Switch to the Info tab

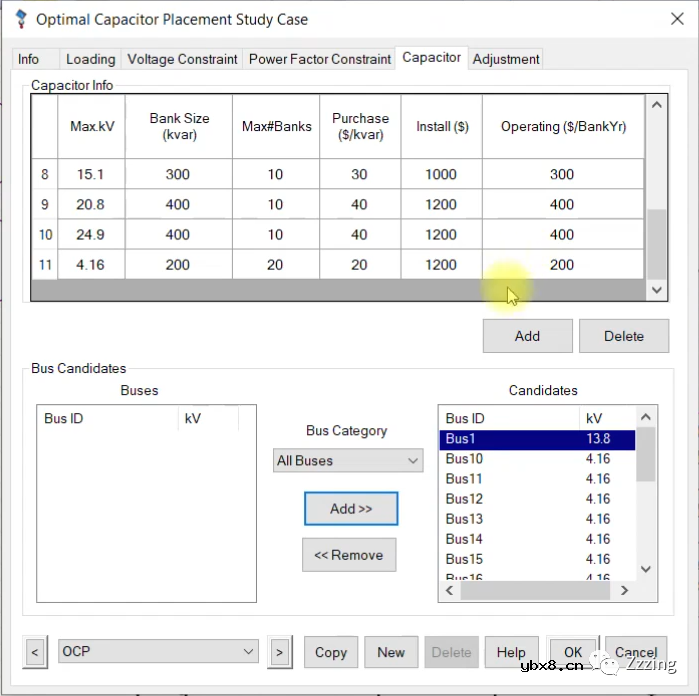click(x=29, y=59)
